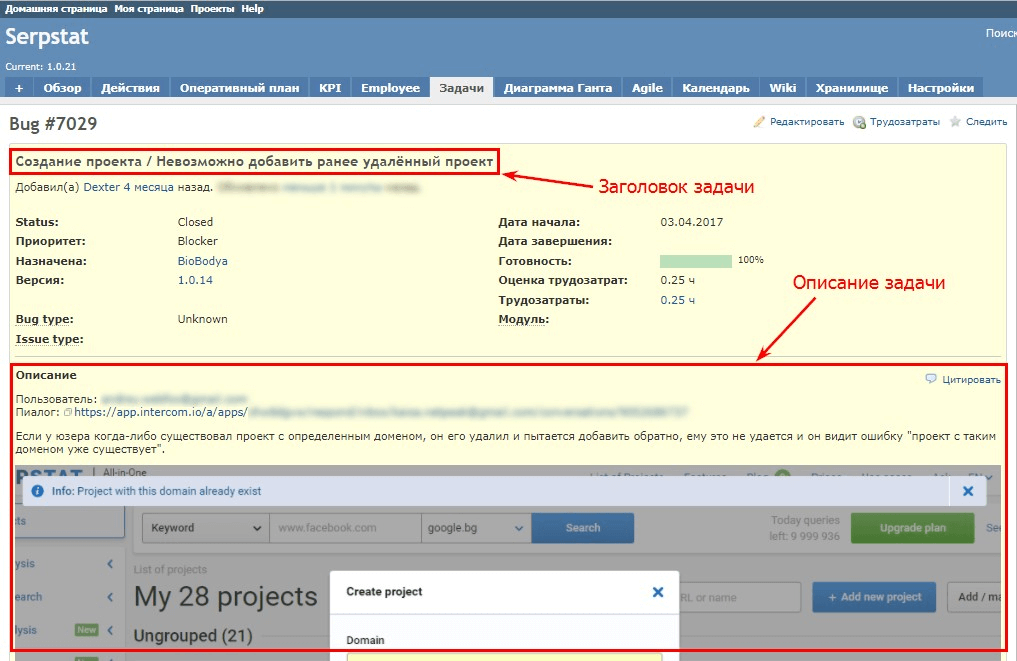Click the Current: 1.0.21 version text
This screenshot has height=661, width=1017.
(41, 66)
